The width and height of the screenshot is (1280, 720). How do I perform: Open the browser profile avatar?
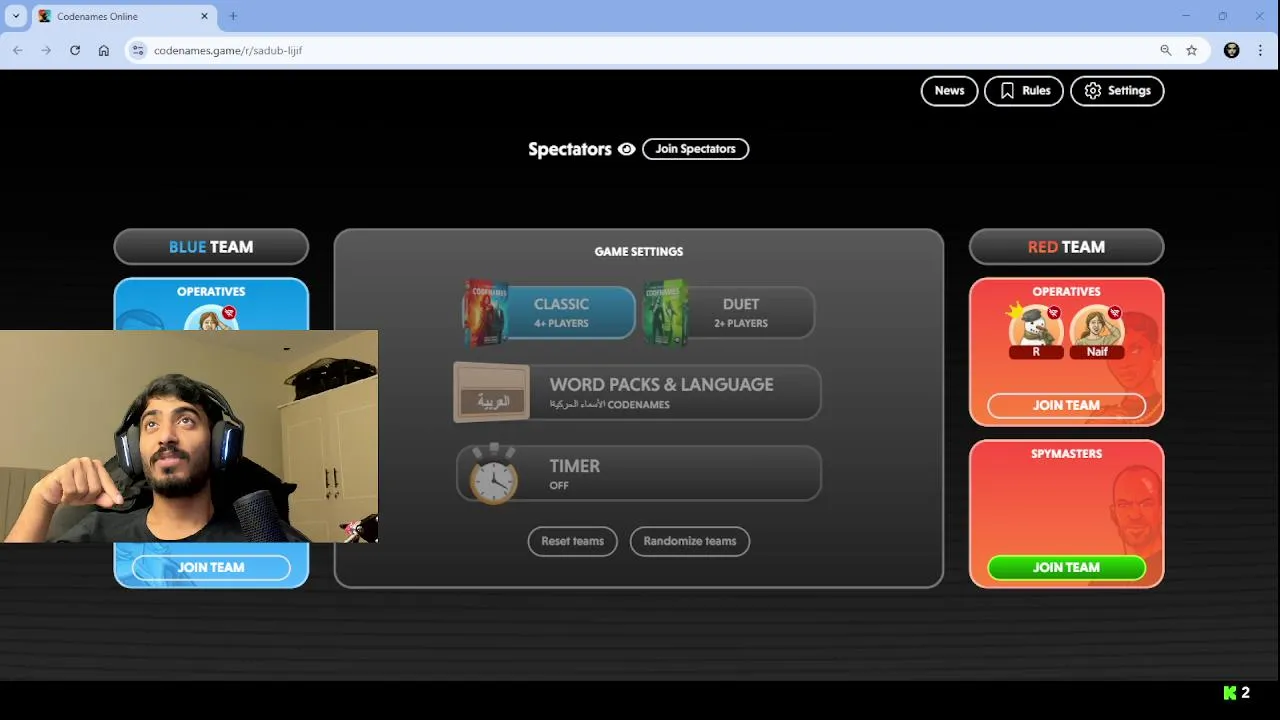click(x=1232, y=50)
